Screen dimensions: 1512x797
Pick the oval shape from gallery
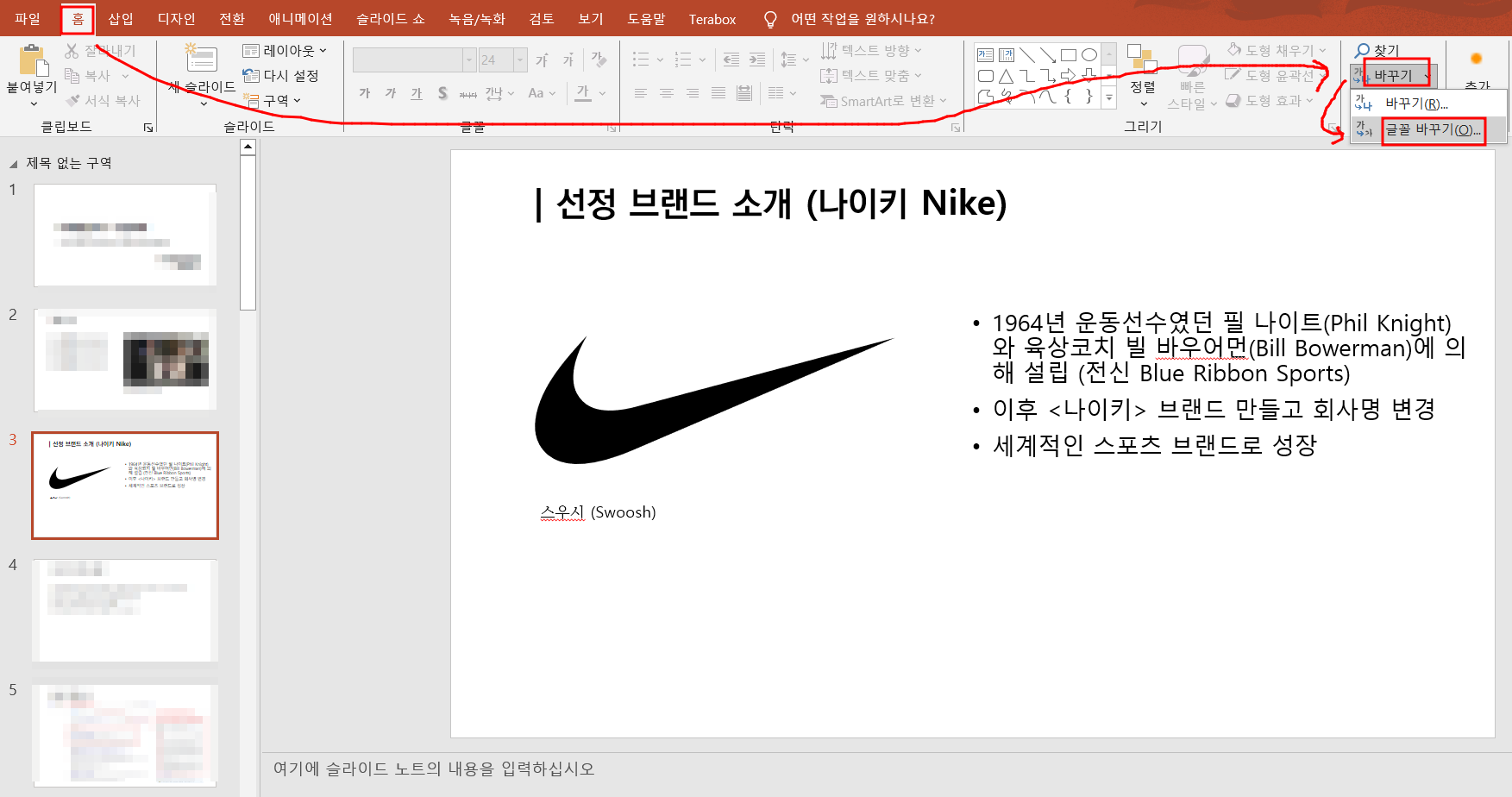pos(1089,55)
